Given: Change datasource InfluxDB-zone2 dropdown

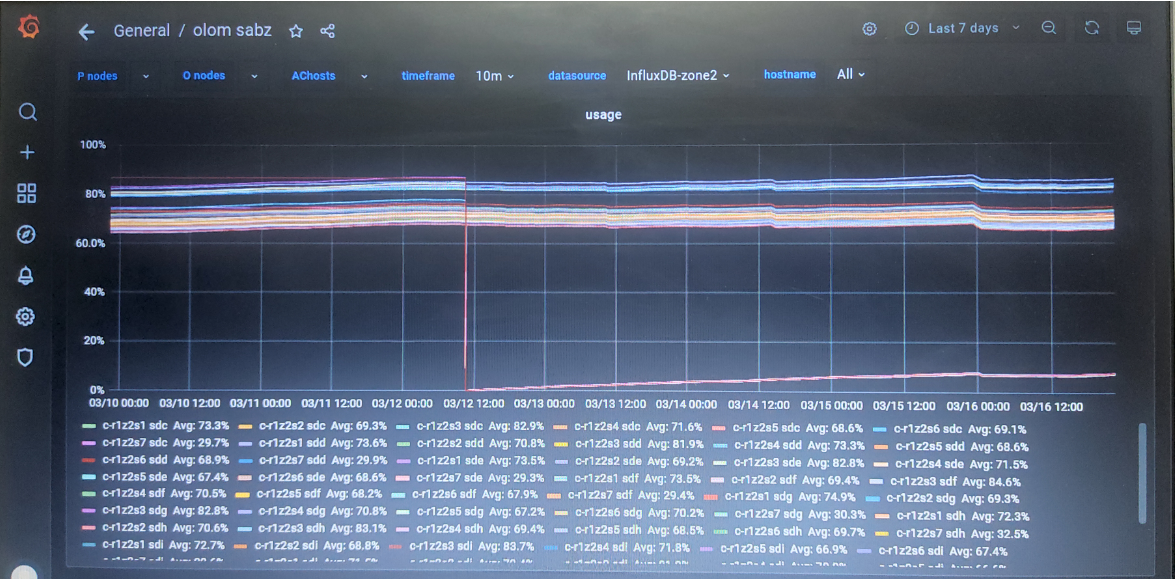Looking at the screenshot, I should [x=677, y=75].
